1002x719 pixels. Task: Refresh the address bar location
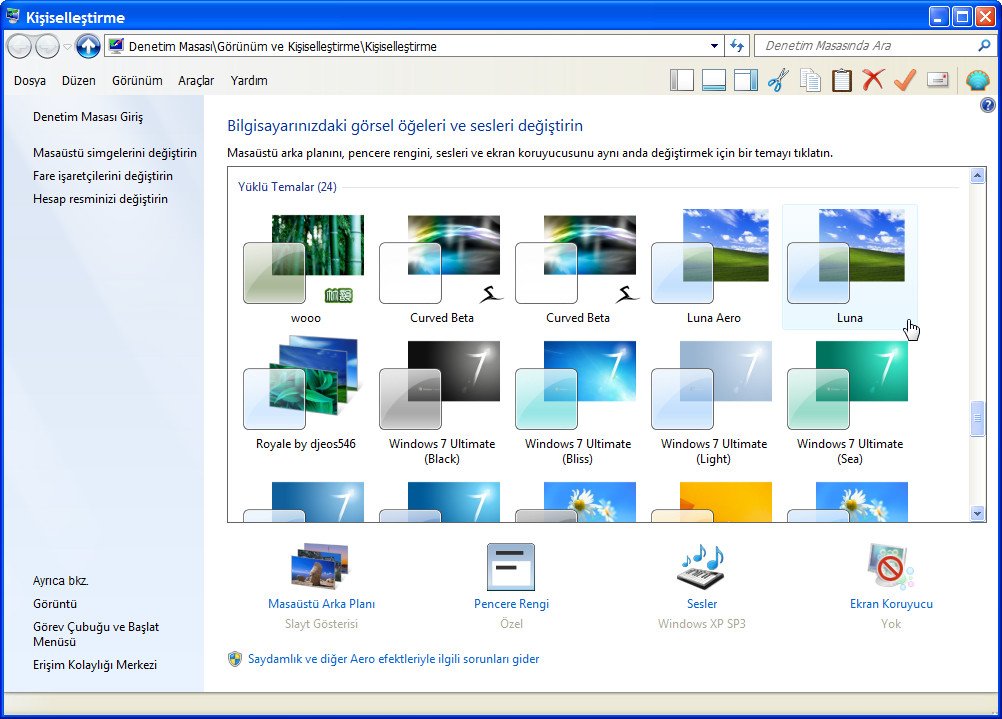tap(737, 46)
